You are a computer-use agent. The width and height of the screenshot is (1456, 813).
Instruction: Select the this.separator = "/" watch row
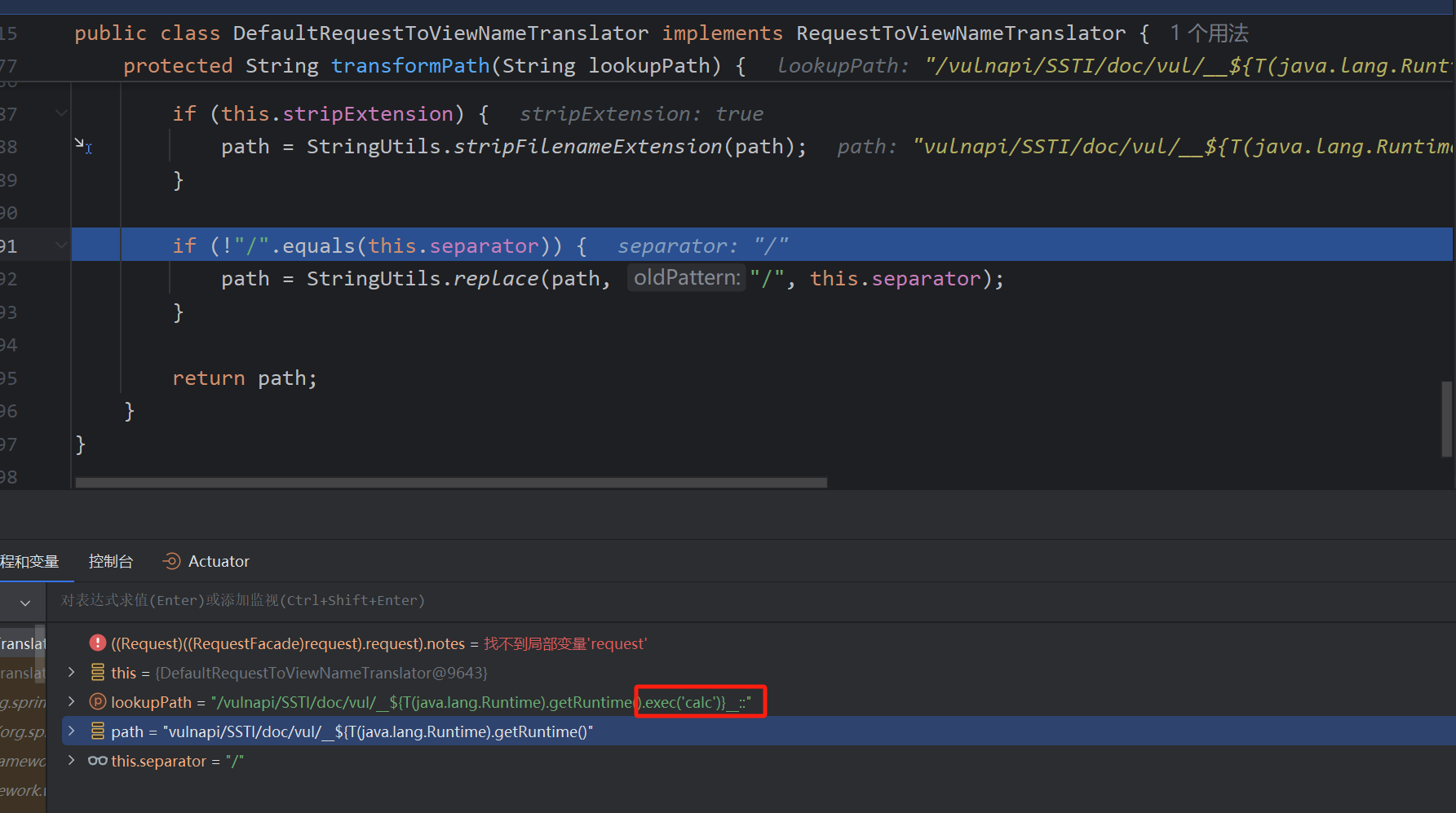coord(759,761)
